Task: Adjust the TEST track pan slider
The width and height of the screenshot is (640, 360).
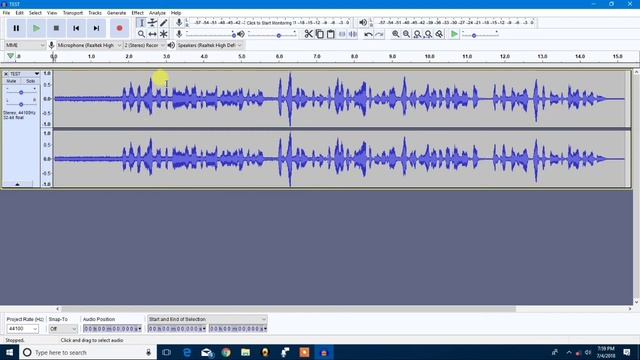Action: click(21, 104)
